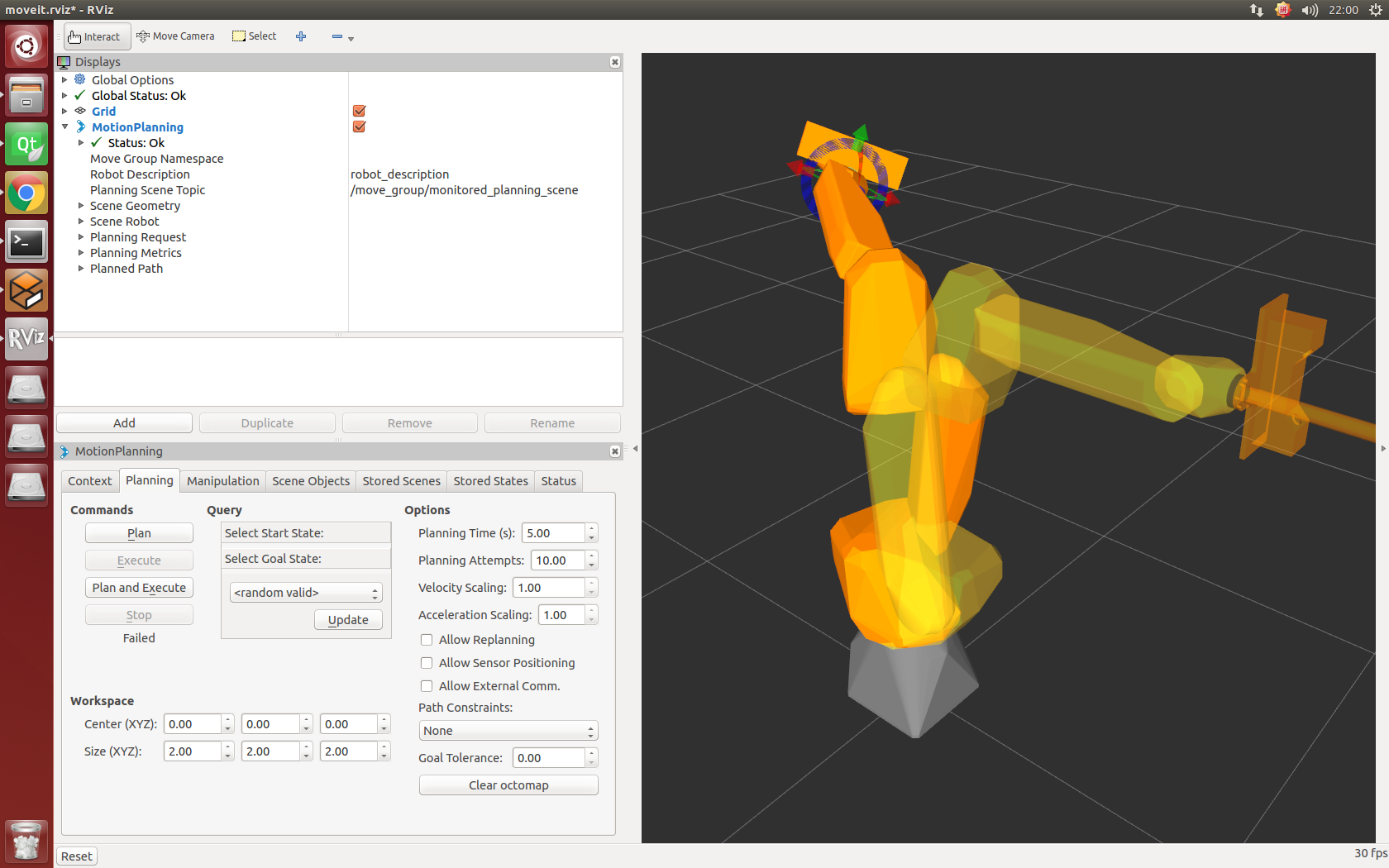
Task: Click the Update goal state button
Action: click(348, 620)
